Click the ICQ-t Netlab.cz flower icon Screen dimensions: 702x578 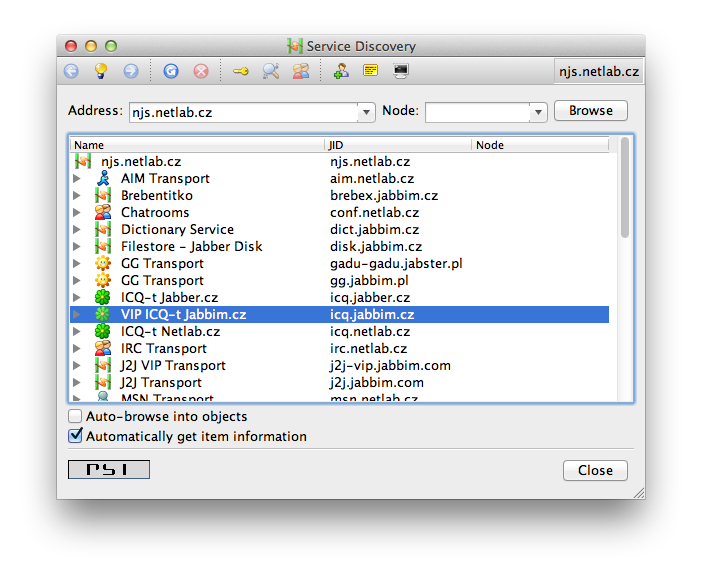(103, 331)
